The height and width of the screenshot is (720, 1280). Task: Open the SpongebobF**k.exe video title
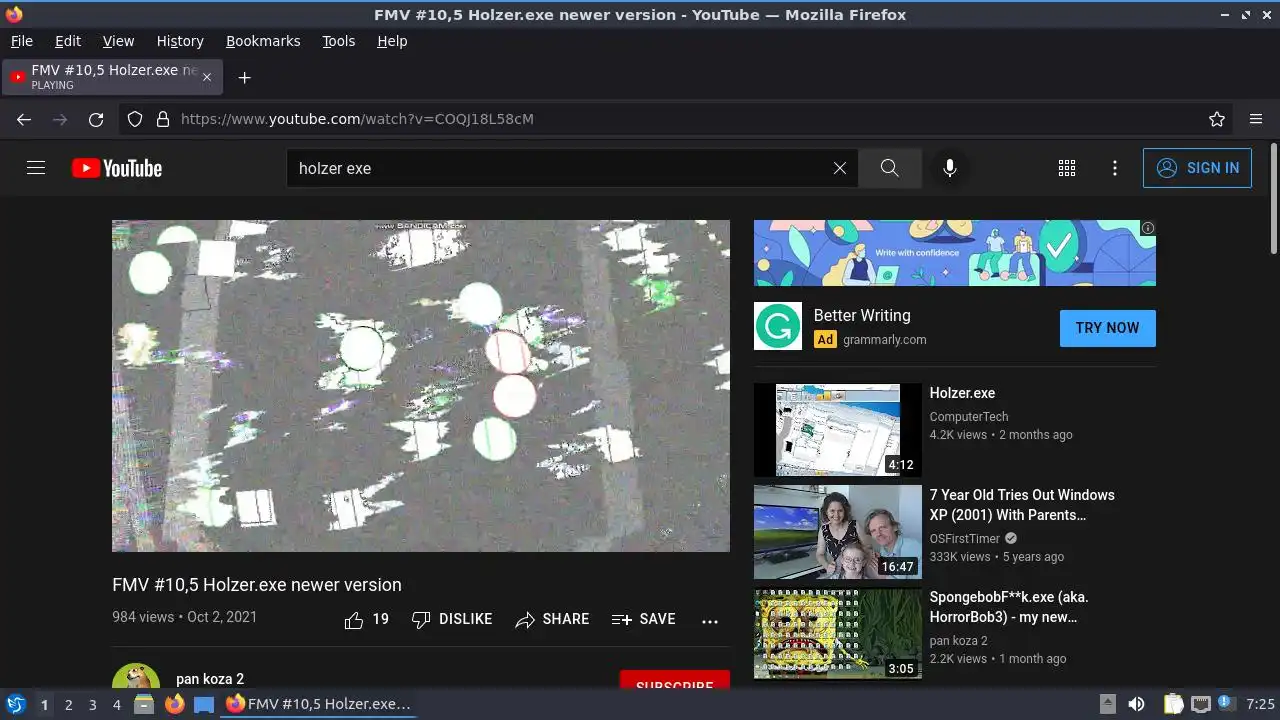pos(1009,607)
